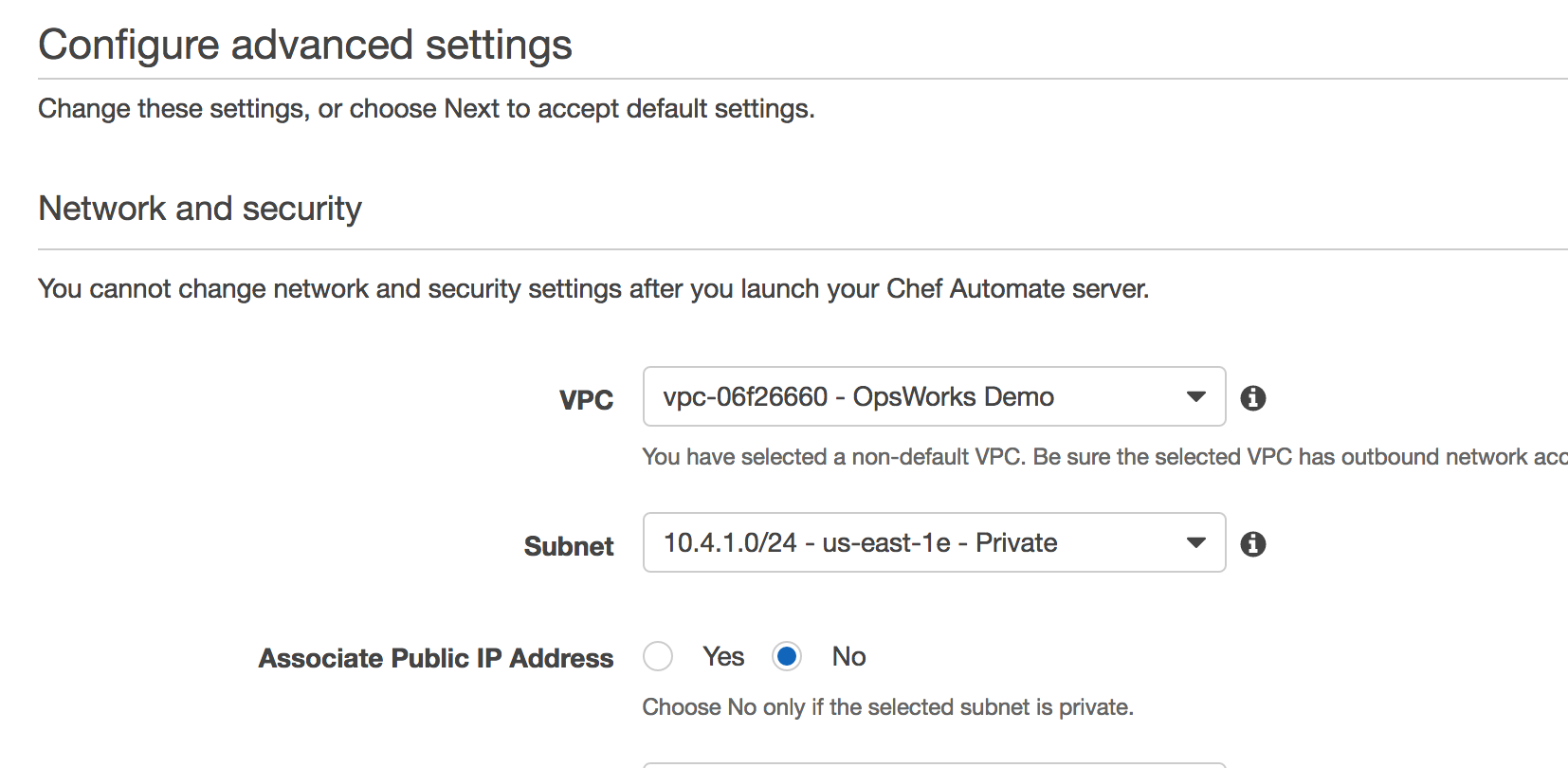Click the "Yes" option label text
This screenshot has width=1568, height=768.
click(723, 656)
